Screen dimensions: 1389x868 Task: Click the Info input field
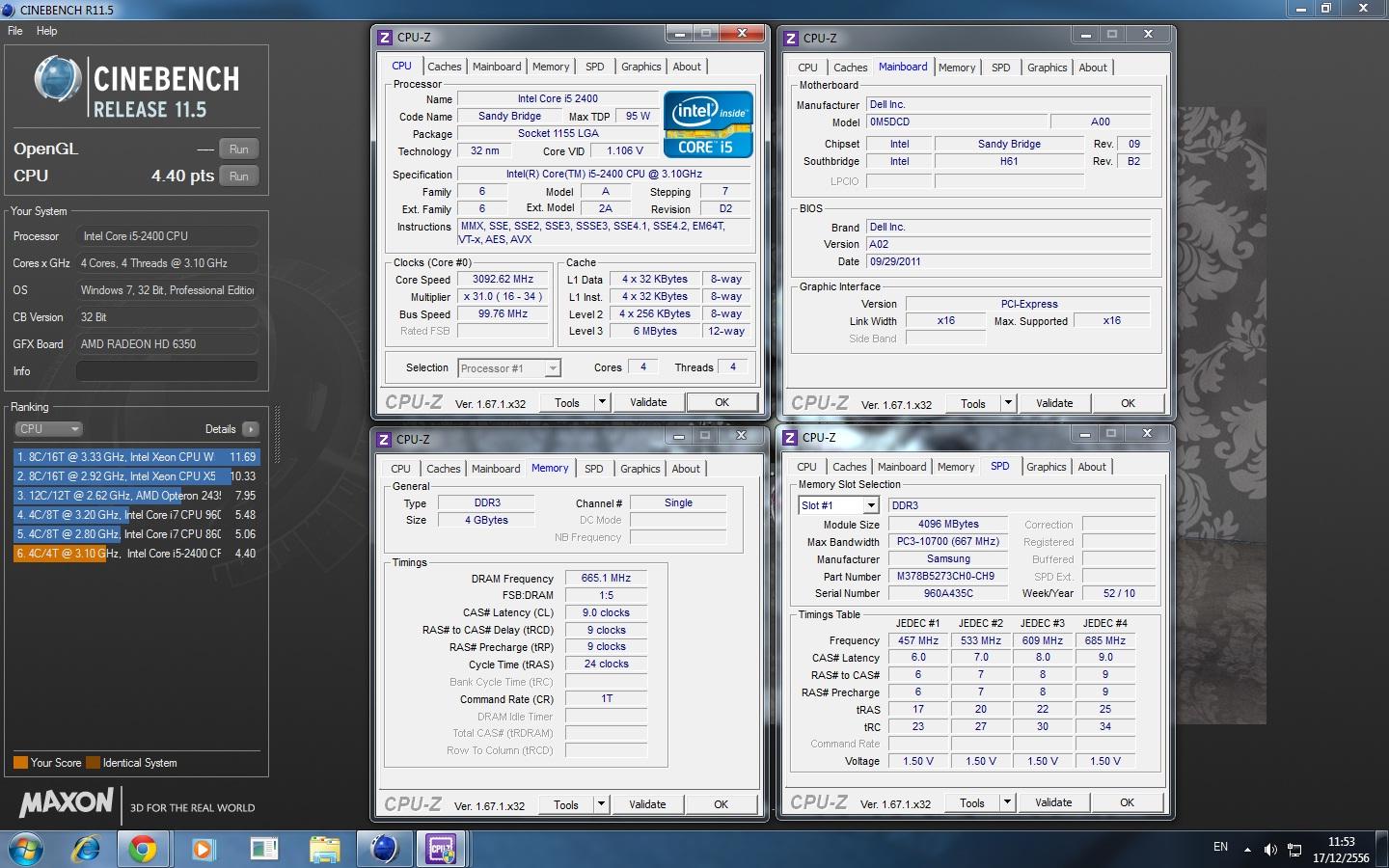pos(167,371)
